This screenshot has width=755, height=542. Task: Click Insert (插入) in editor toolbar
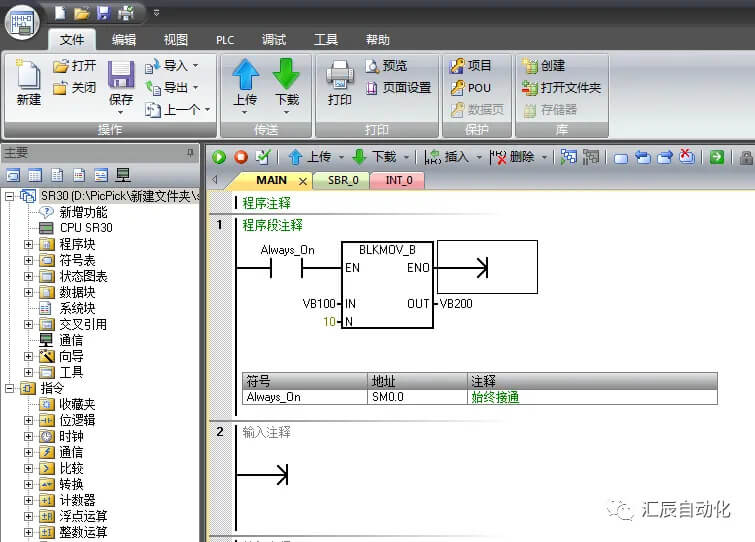coord(447,157)
